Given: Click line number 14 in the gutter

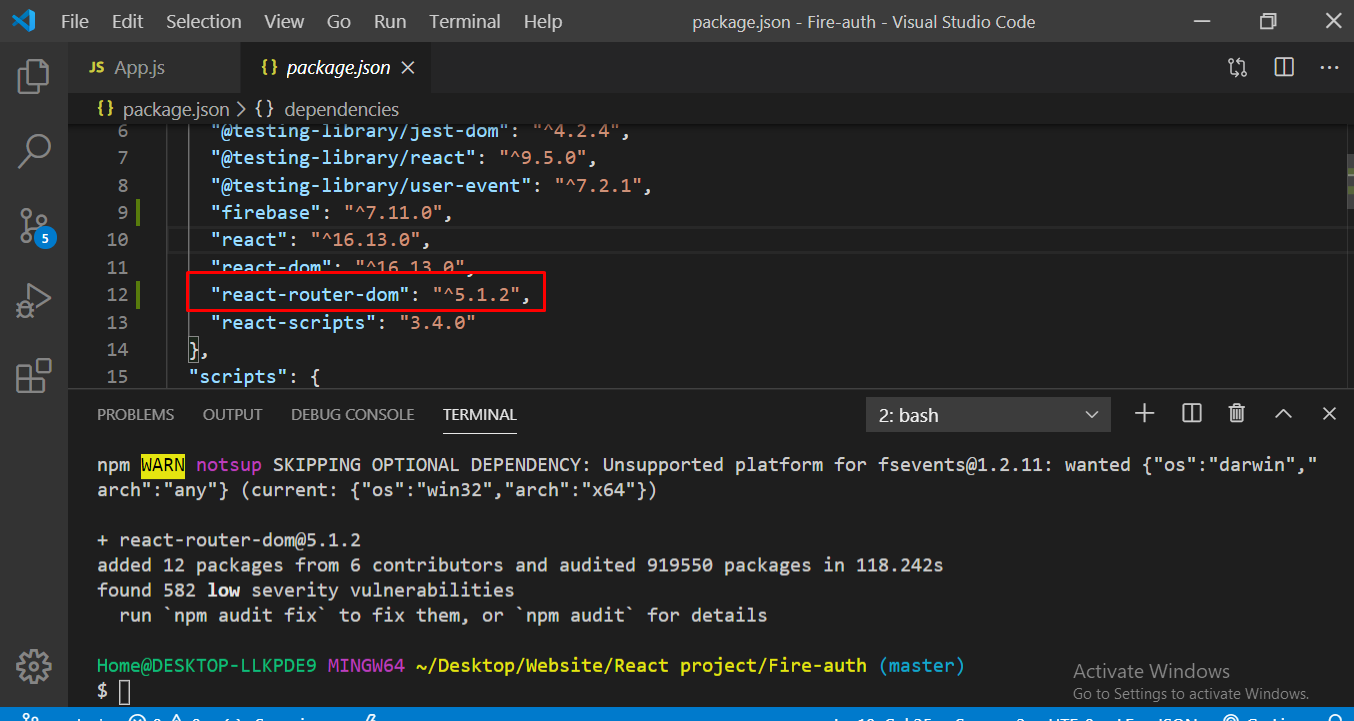Looking at the screenshot, I should click(x=117, y=349).
